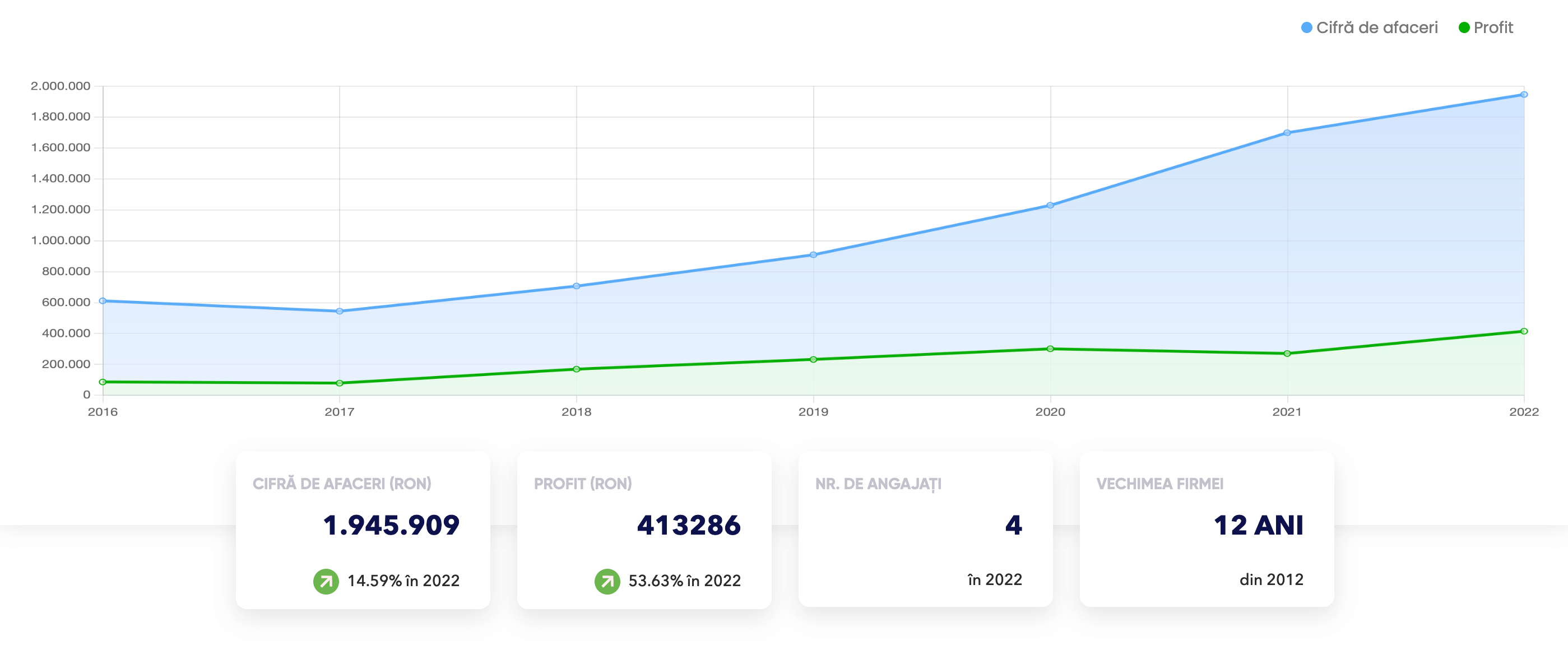Click the 2017 x-axis label
This screenshot has width=1568, height=659.
click(x=340, y=412)
